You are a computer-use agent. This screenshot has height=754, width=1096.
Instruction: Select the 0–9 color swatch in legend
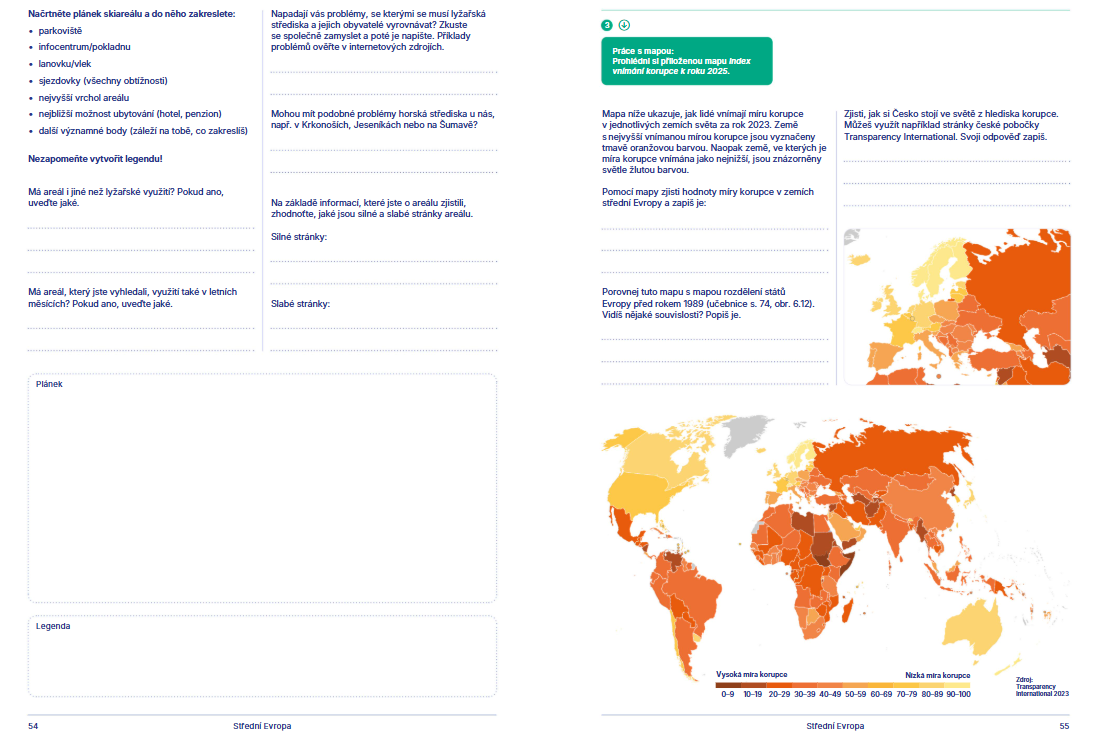click(x=728, y=686)
